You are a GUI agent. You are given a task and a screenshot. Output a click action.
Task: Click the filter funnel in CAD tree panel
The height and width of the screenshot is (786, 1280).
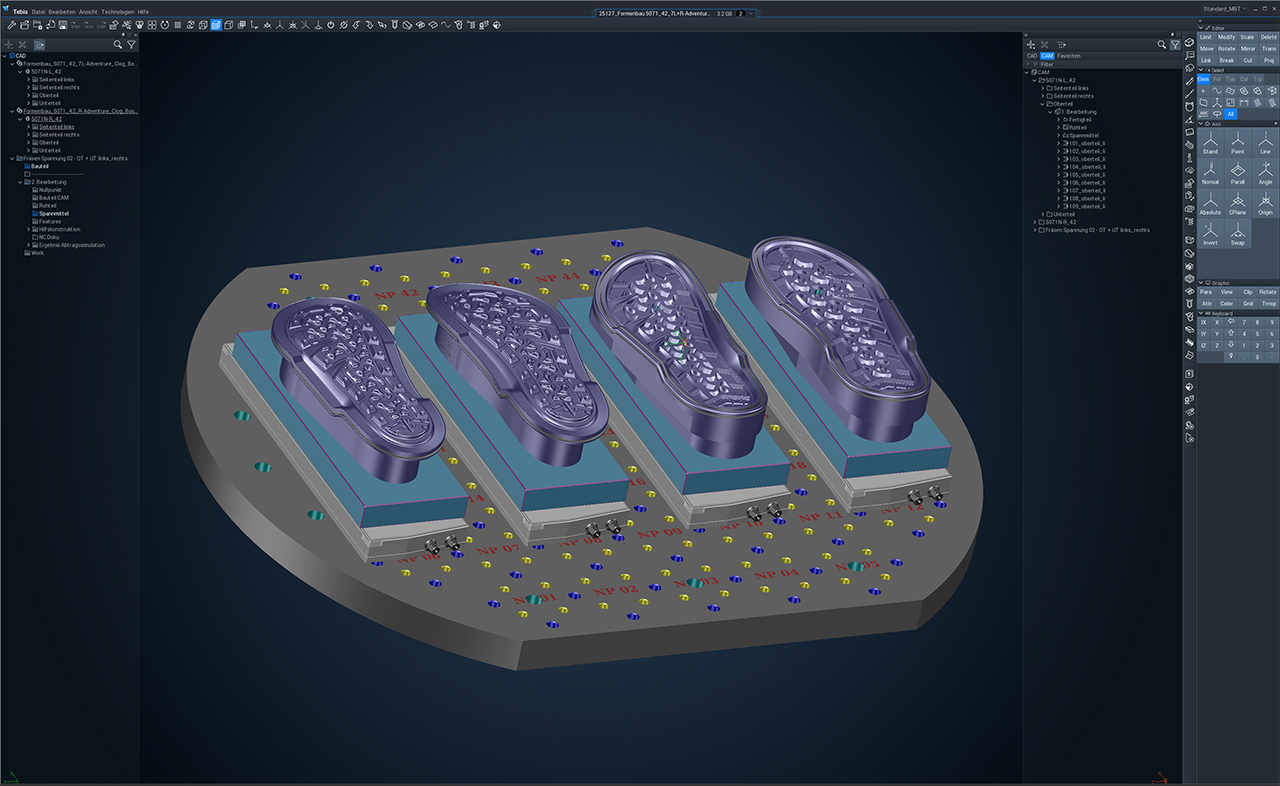[x=131, y=45]
